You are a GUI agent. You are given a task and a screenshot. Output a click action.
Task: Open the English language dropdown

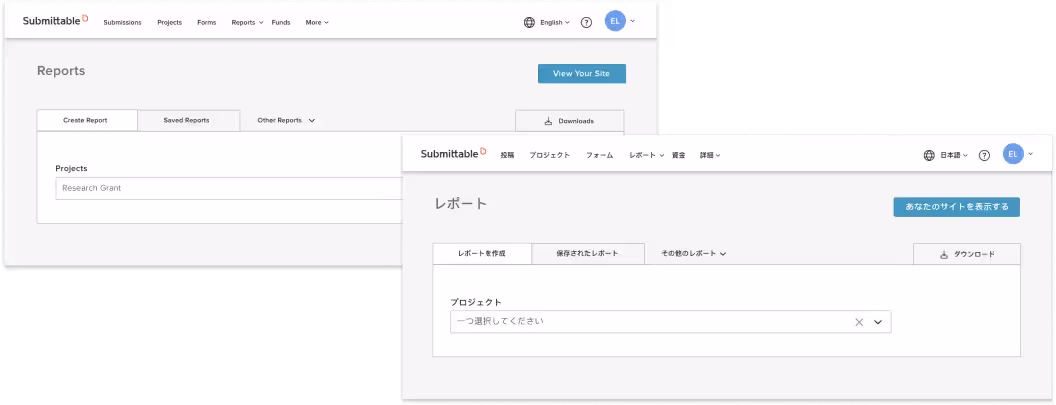coord(555,22)
